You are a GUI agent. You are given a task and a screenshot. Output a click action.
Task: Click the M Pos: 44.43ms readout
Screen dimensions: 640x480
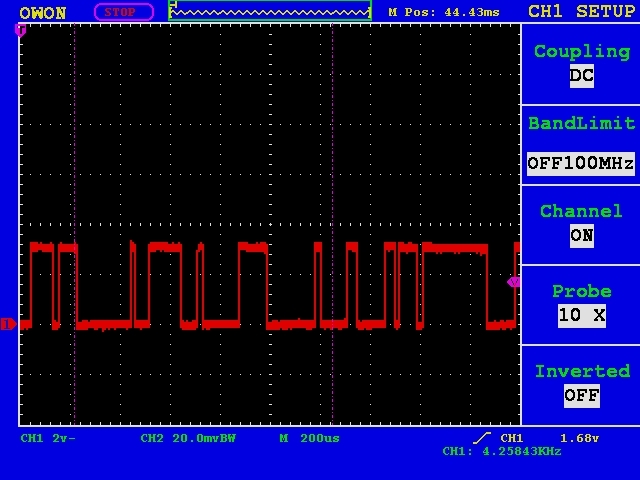(444, 12)
